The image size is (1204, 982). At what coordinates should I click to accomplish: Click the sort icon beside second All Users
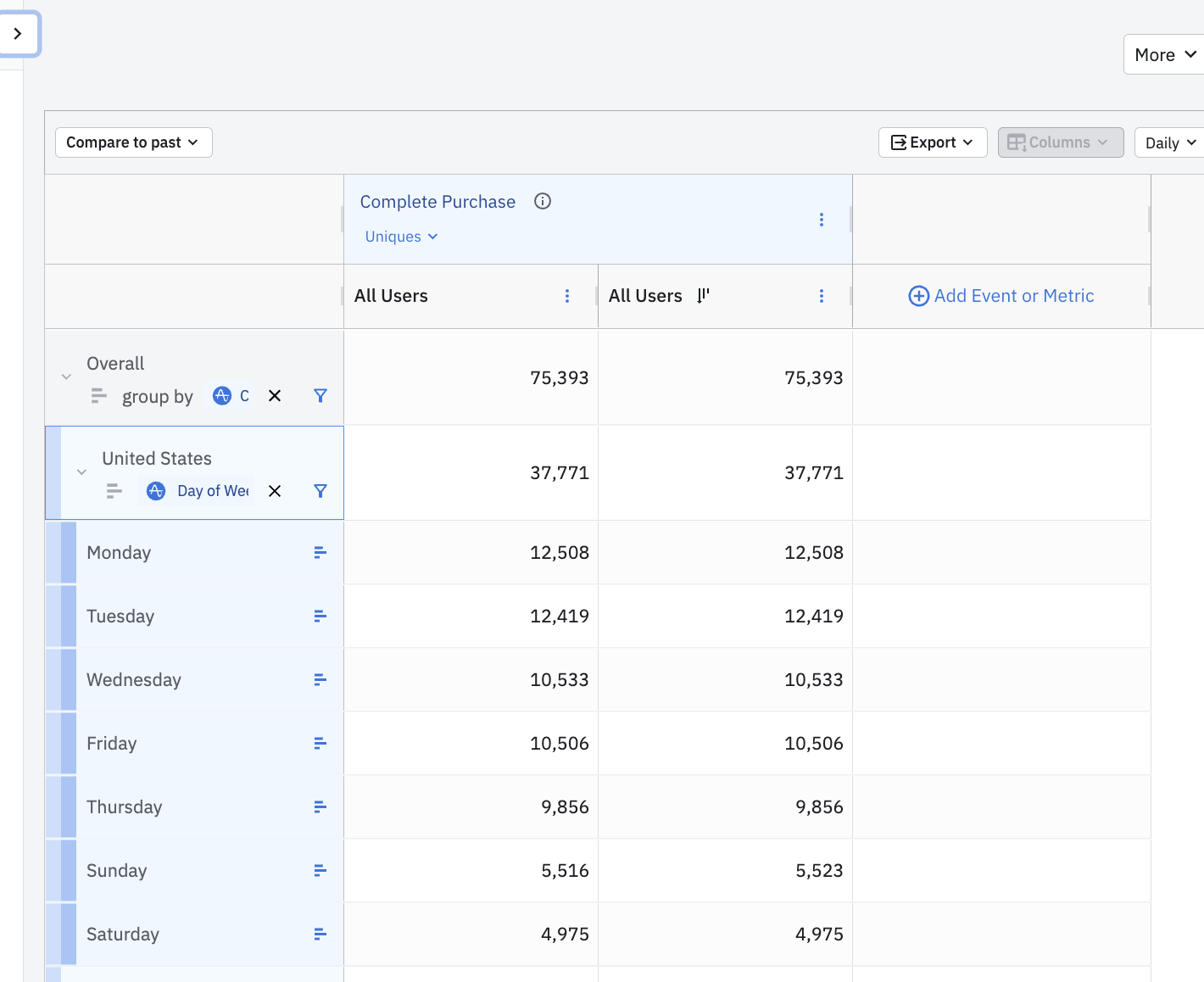point(703,296)
